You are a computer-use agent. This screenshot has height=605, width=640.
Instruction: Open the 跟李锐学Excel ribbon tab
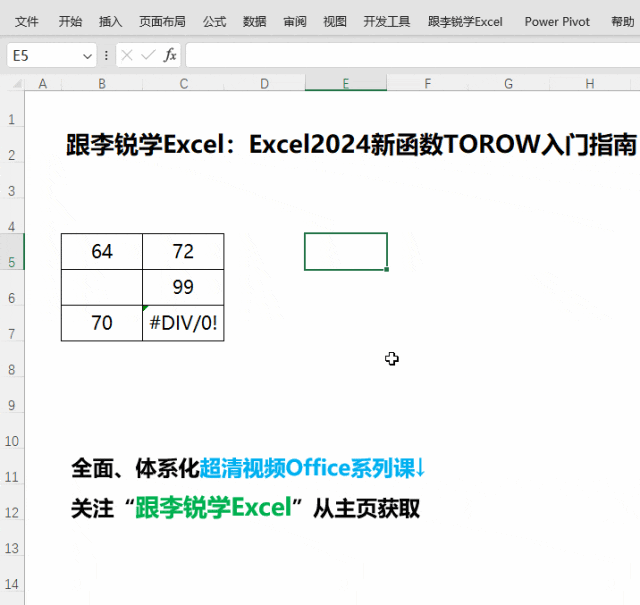click(465, 22)
